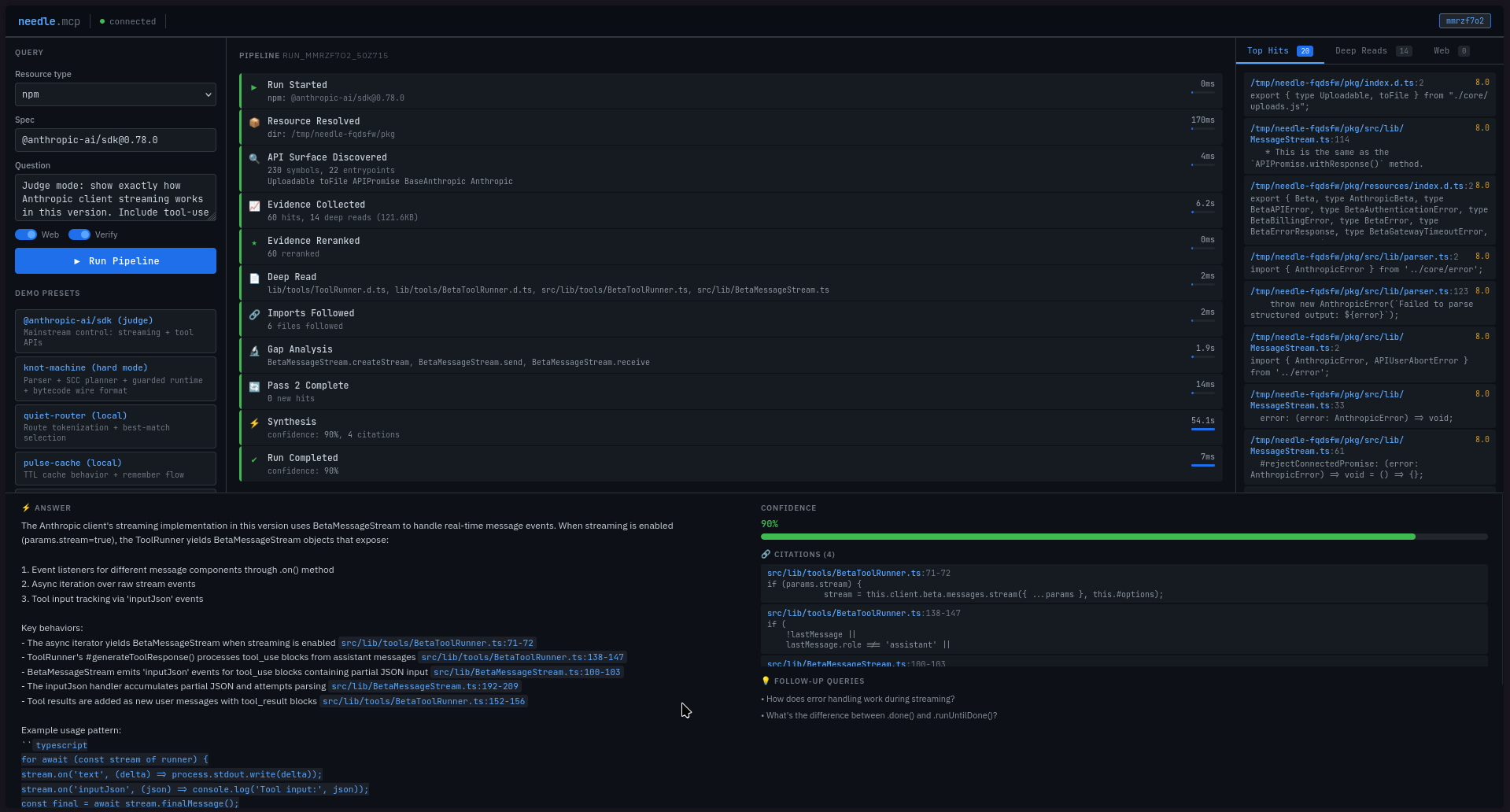This screenshot has width=1510, height=812.
Task: Click the Answer lightning bolt icon
Action: coord(26,508)
